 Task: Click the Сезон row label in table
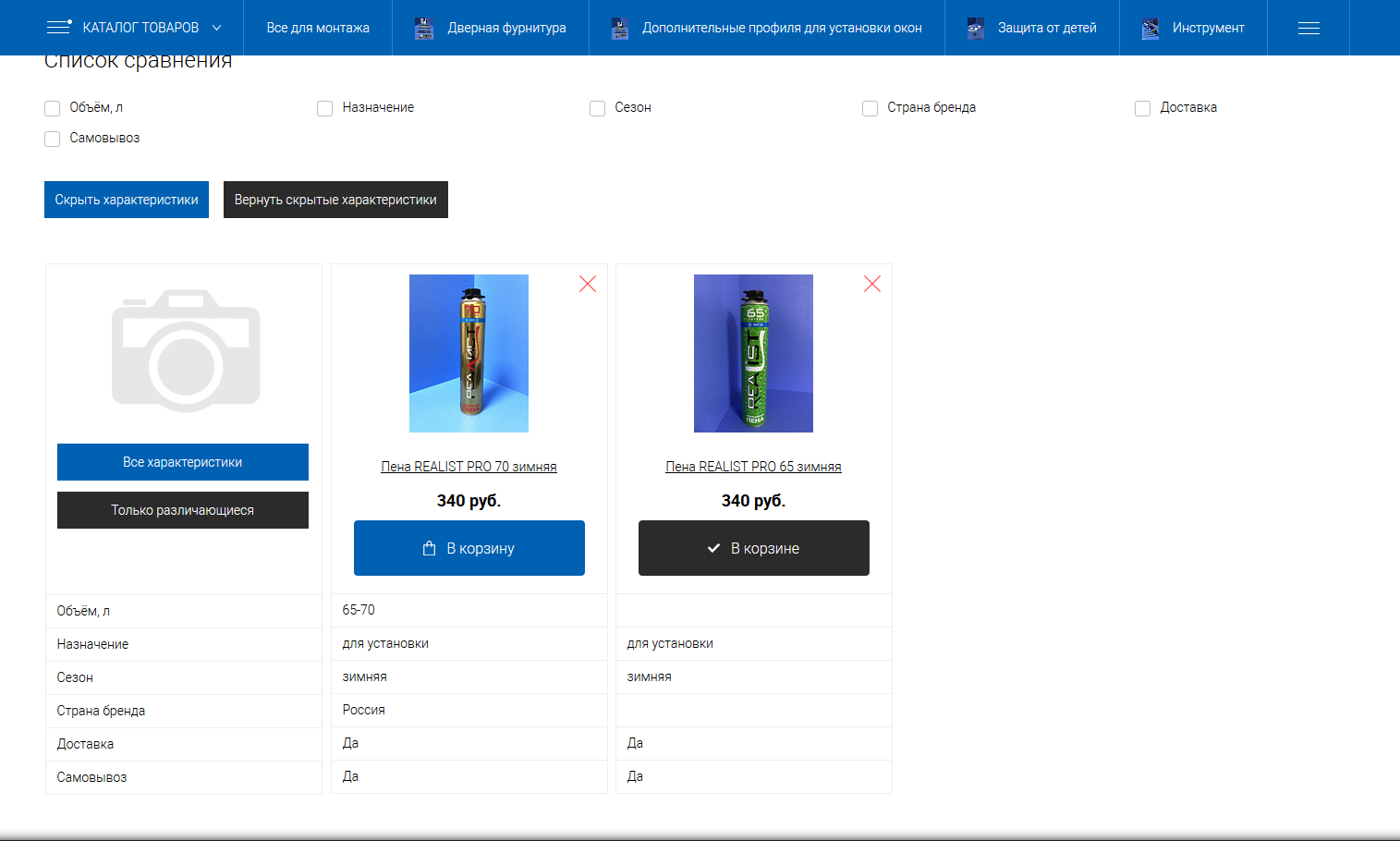(75, 677)
